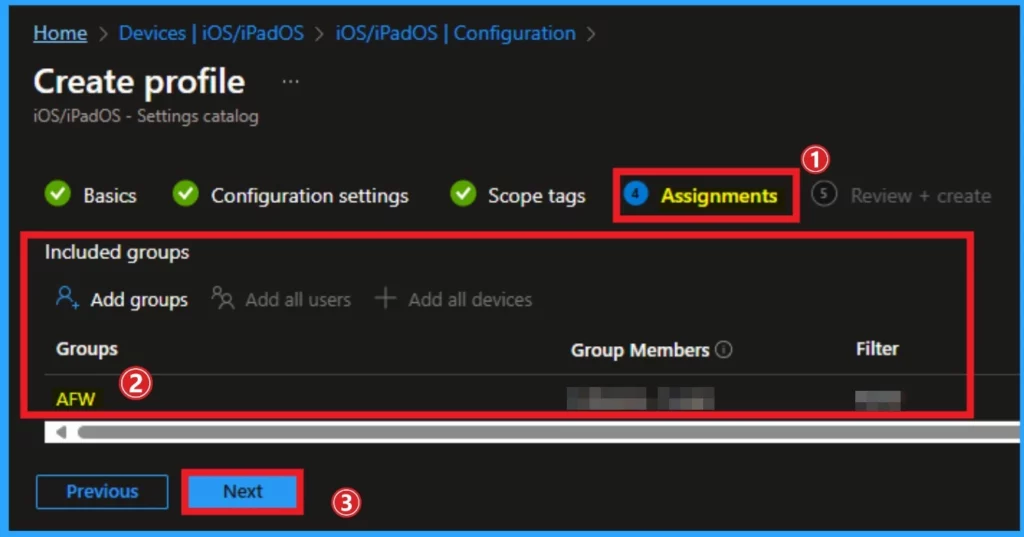Click the Add all users people icon
Image resolution: width=1024 pixels, height=537 pixels.
coord(223,298)
